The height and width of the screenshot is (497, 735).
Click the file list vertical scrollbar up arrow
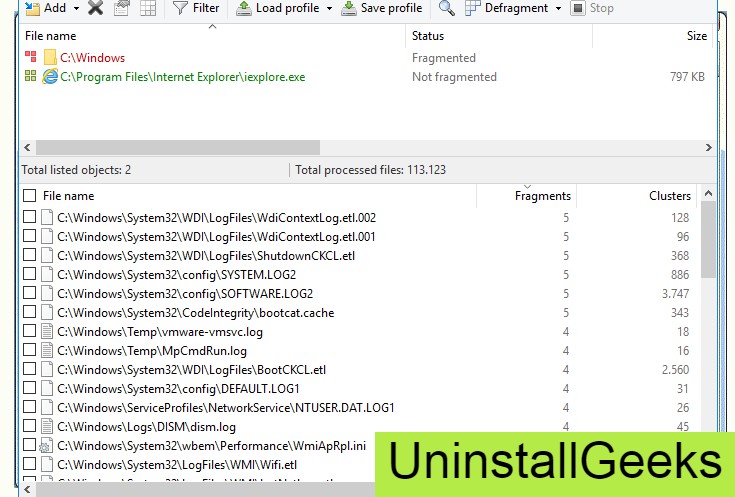tap(708, 193)
